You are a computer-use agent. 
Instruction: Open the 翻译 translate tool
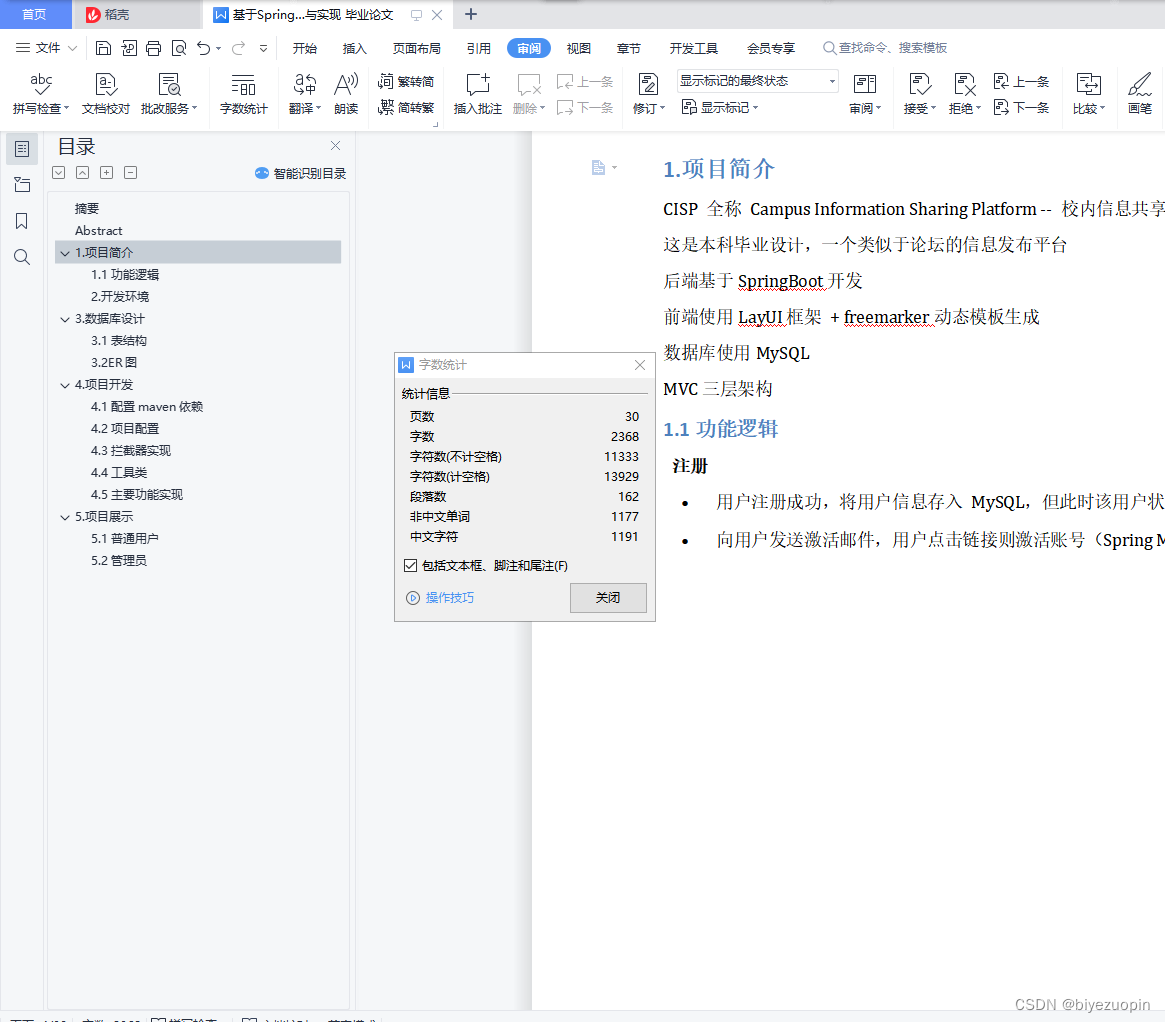303,93
